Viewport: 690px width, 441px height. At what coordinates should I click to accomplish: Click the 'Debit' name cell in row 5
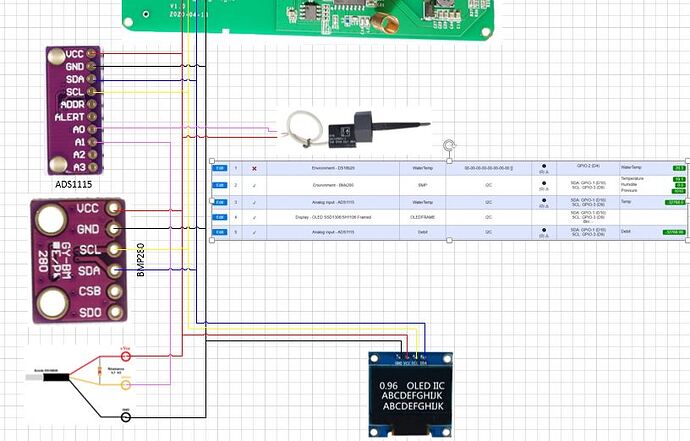pos(422,232)
